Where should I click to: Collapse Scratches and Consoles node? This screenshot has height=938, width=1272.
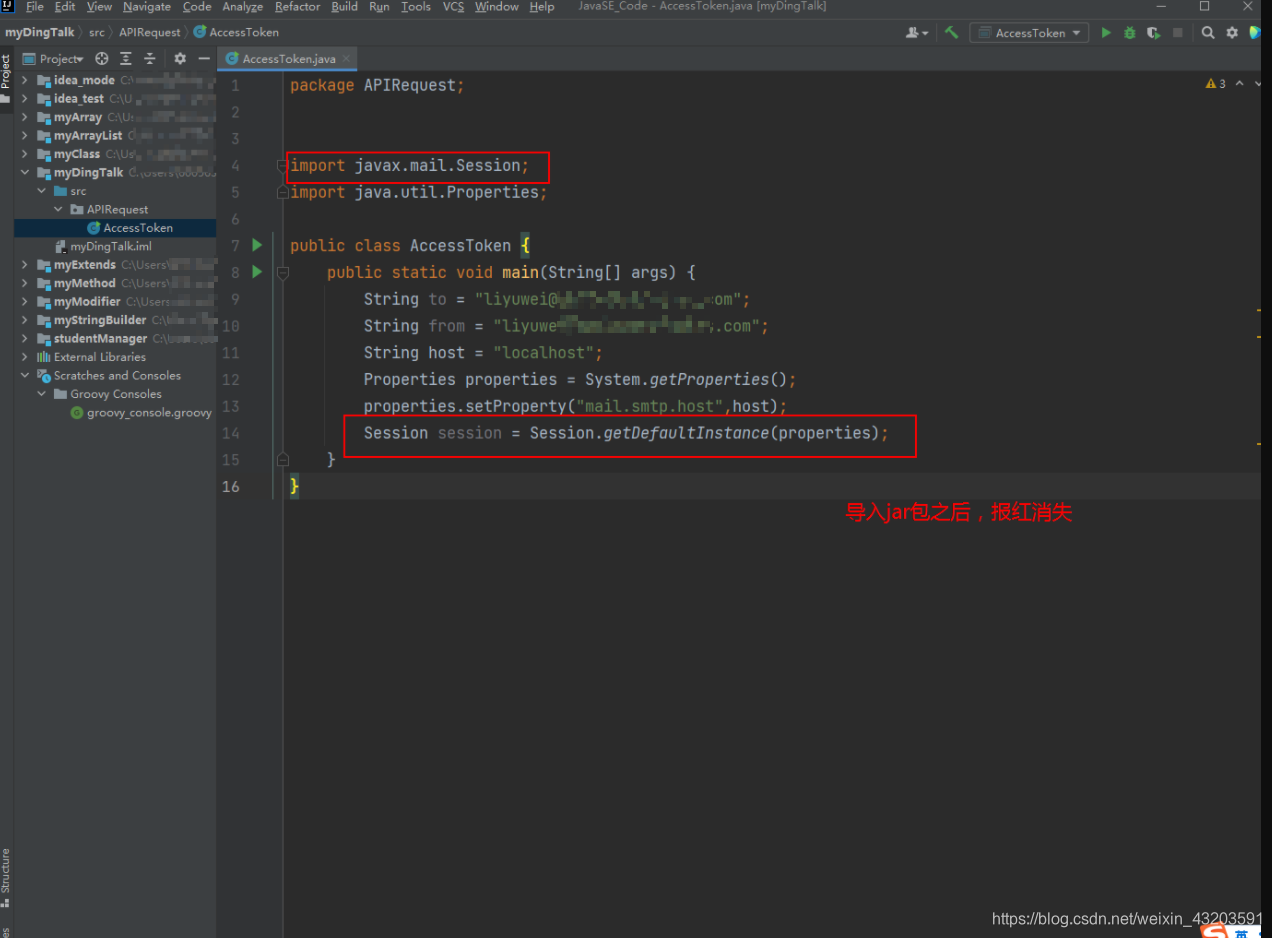pos(25,375)
